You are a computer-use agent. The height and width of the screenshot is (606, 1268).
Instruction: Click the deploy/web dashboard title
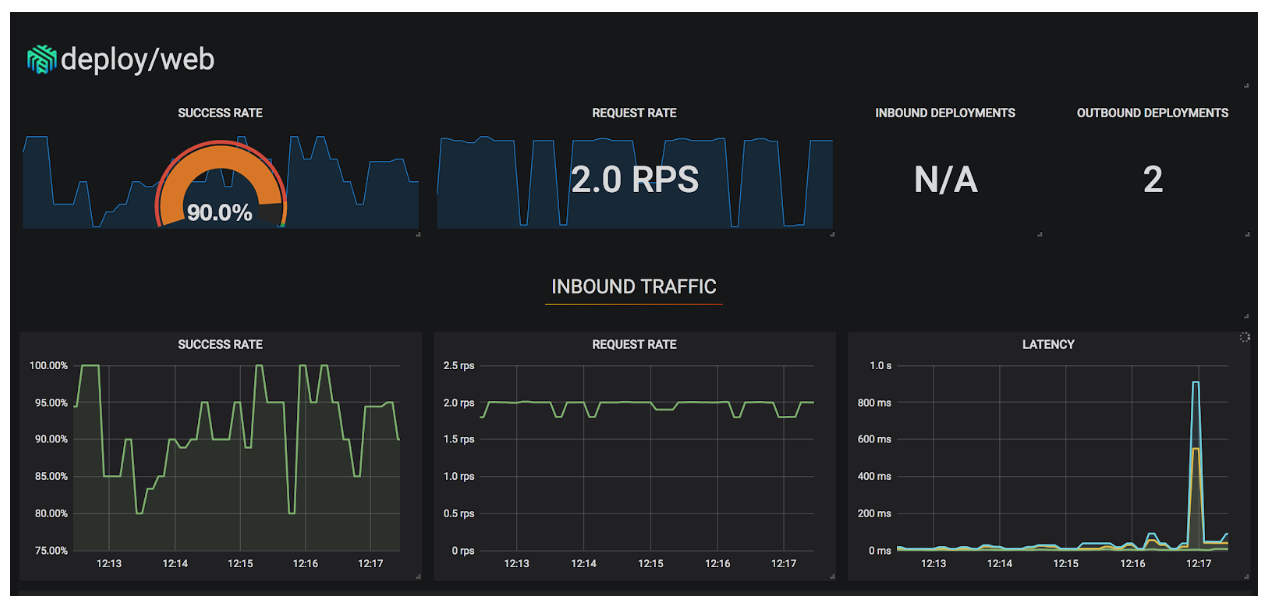[x=137, y=60]
